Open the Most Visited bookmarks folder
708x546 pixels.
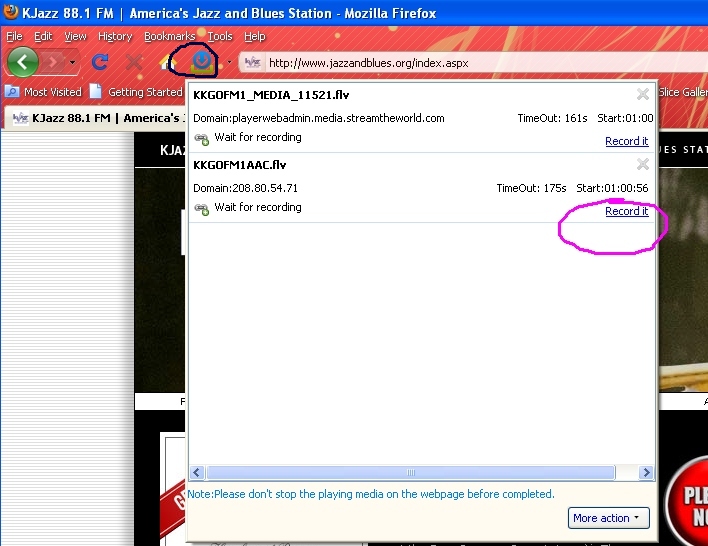pos(43,92)
